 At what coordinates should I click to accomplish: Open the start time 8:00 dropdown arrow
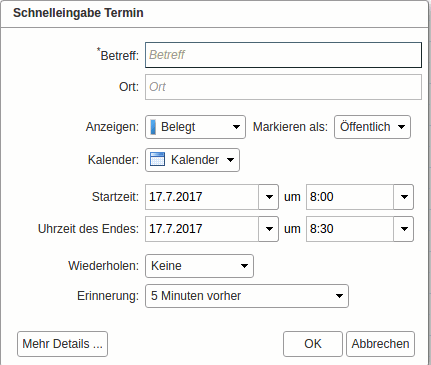pos(404,197)
